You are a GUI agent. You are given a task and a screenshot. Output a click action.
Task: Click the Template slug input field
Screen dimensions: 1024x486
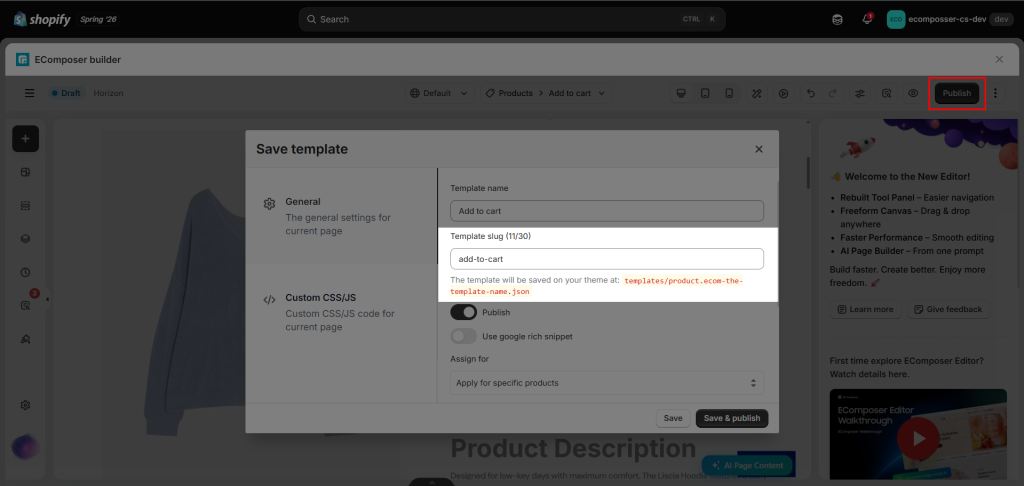pyautogui.click(x=607, y=259)
